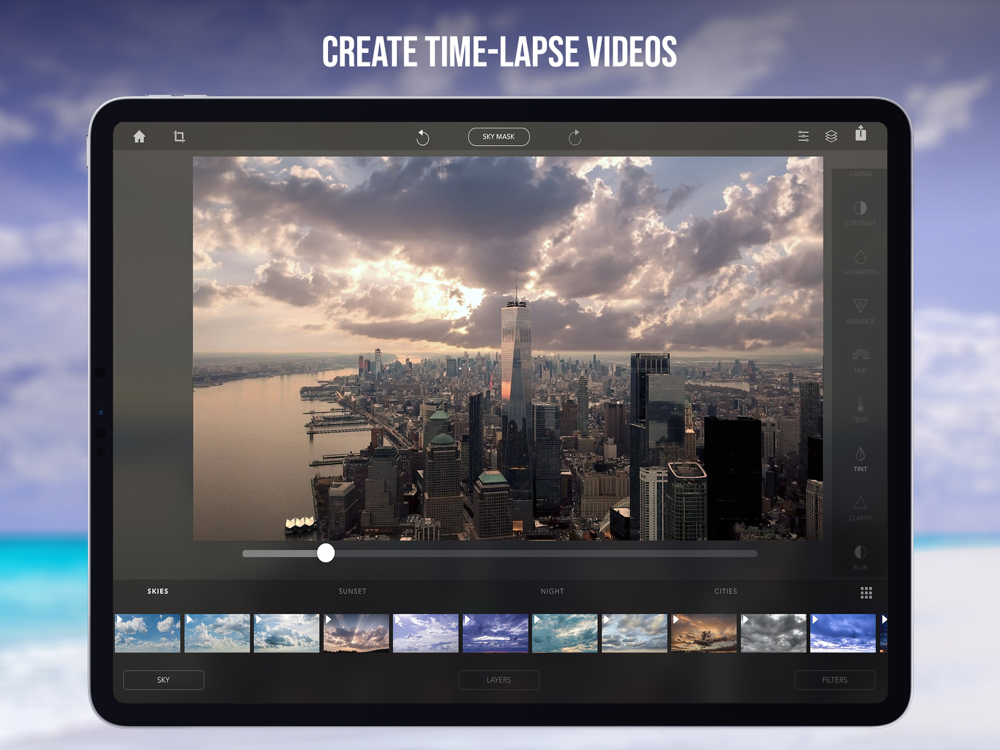The image size is (1000, 750).
Task: Pick the orange sunset sky thumbnail
Action: point(704,633)
